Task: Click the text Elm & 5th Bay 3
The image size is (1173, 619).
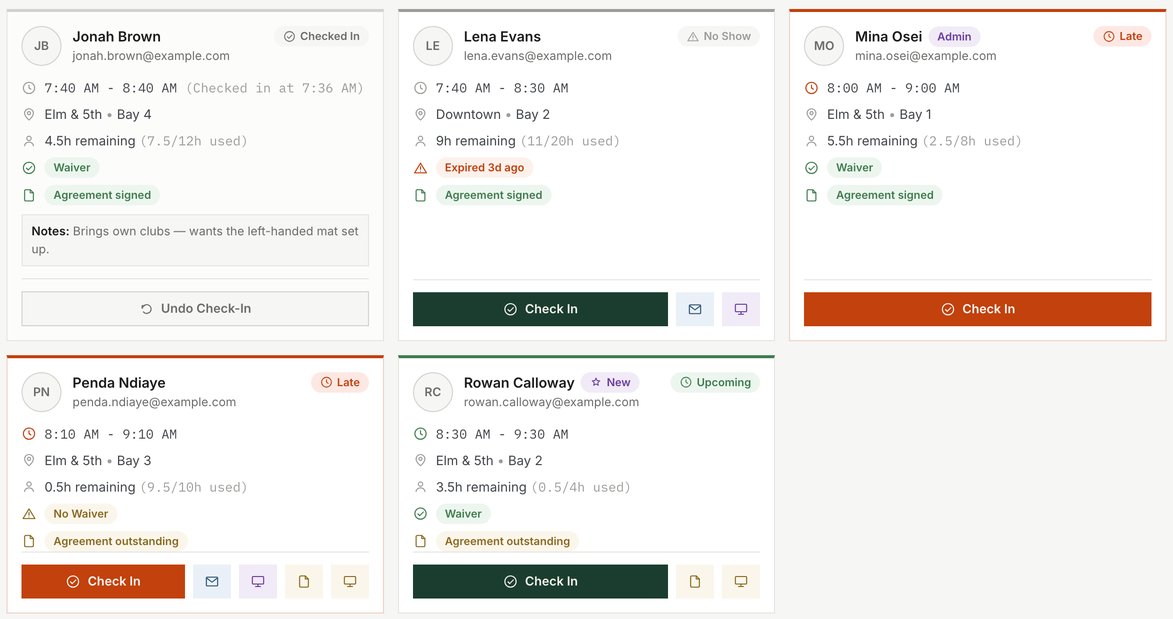Action: 98,461
